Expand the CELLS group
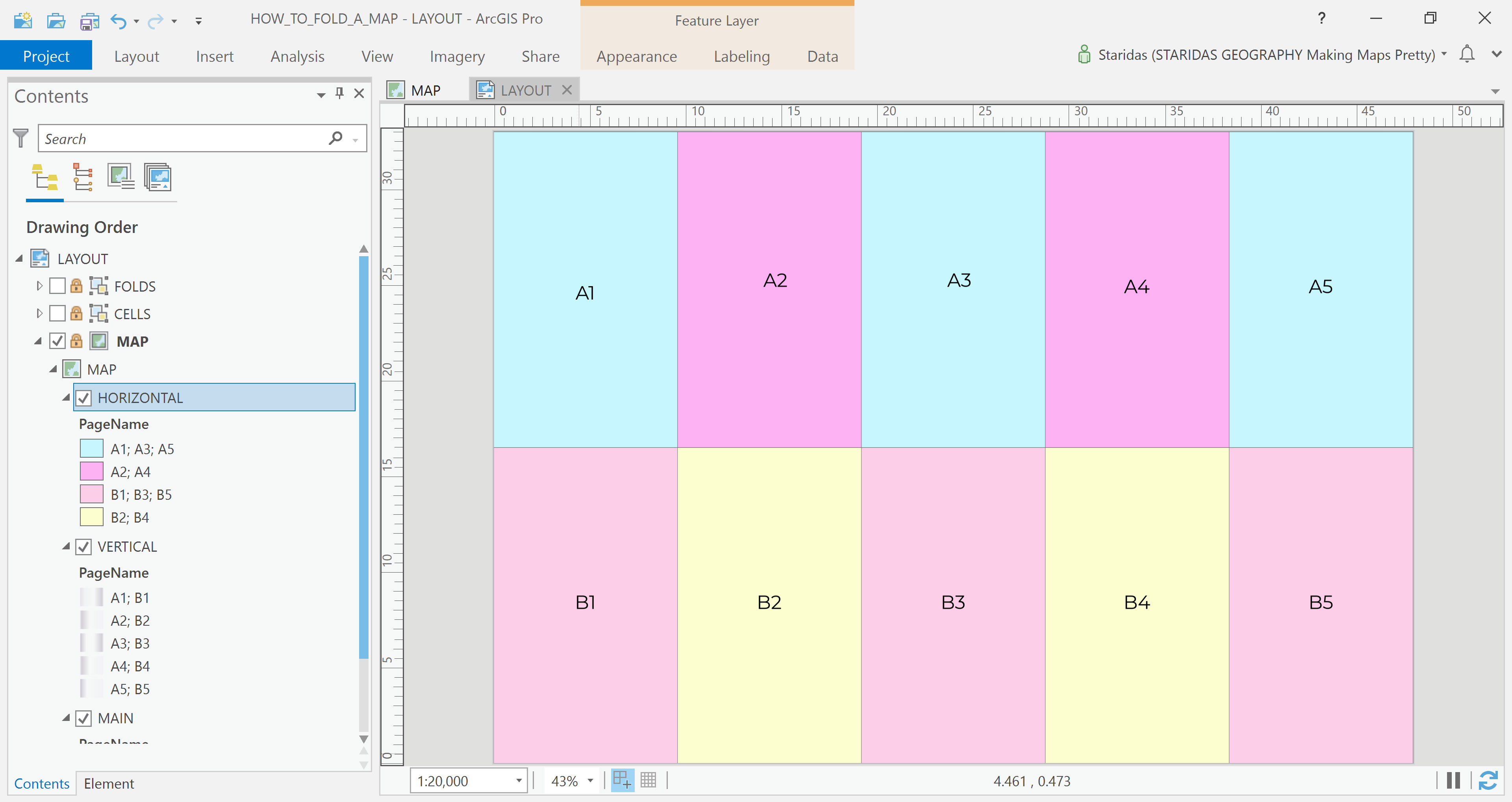Viewport: 1512px width, 802px height. click(39, 314)
